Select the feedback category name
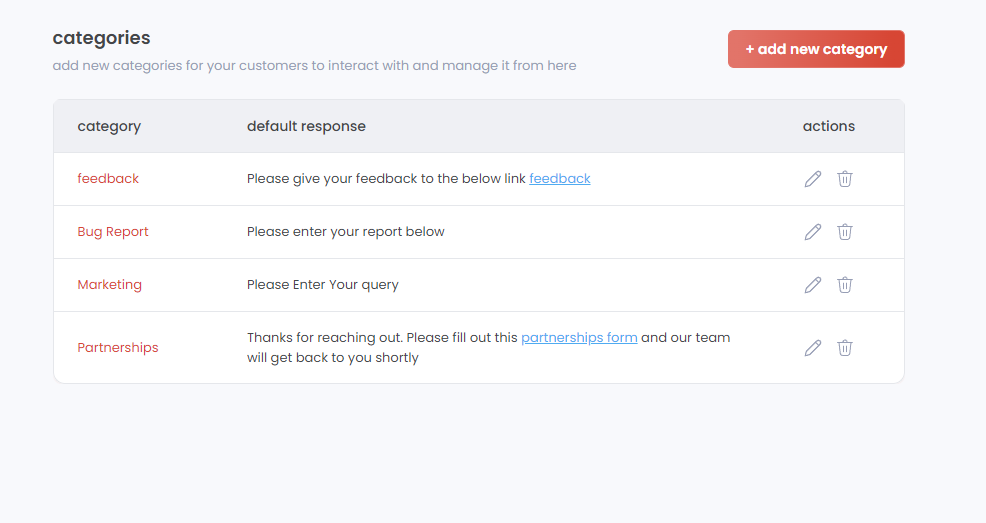This screenshot has height=523, width=986. (x=108, y=179)
